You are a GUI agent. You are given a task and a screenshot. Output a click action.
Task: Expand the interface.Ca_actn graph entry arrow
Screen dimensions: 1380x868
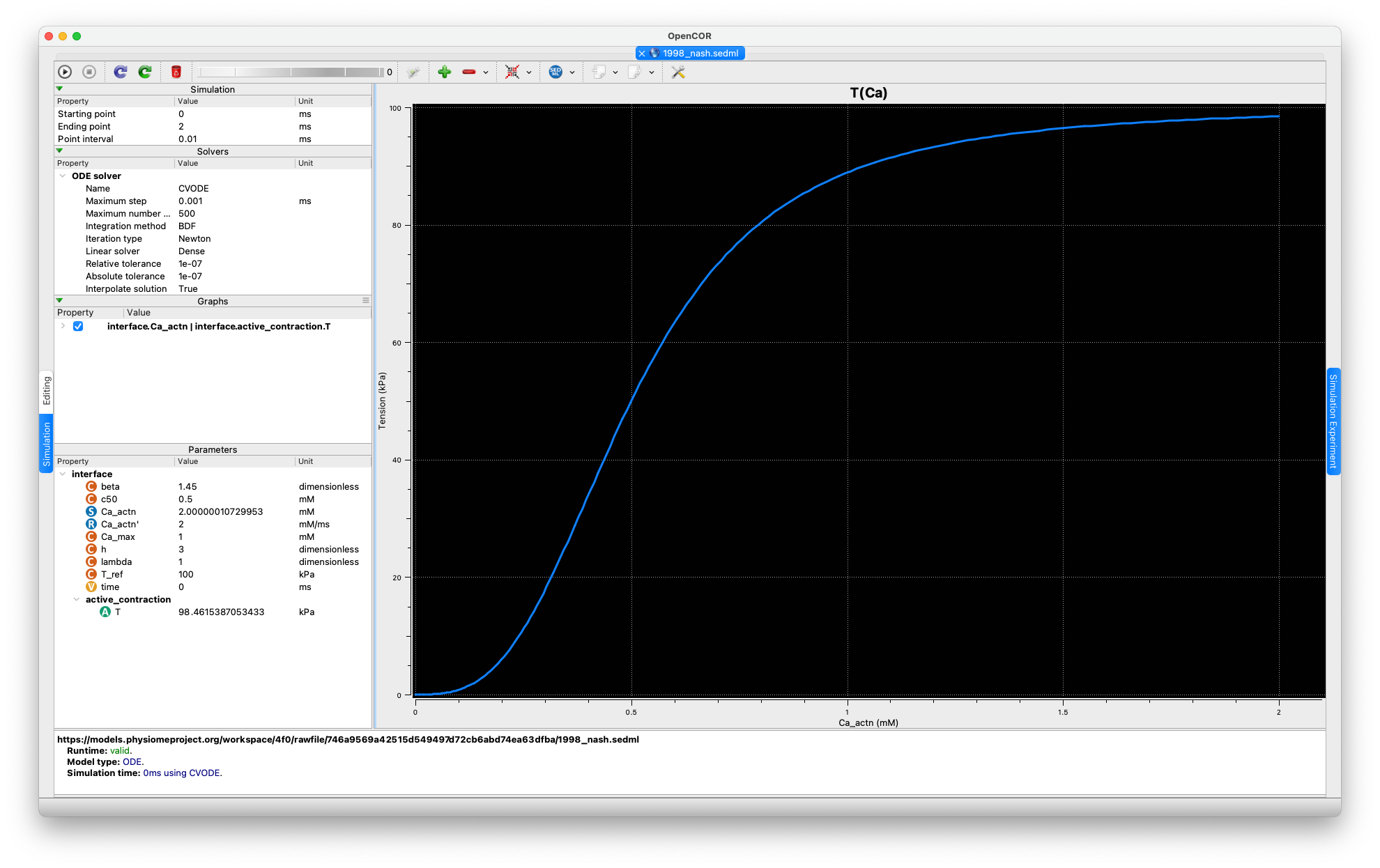coord(63,327)
